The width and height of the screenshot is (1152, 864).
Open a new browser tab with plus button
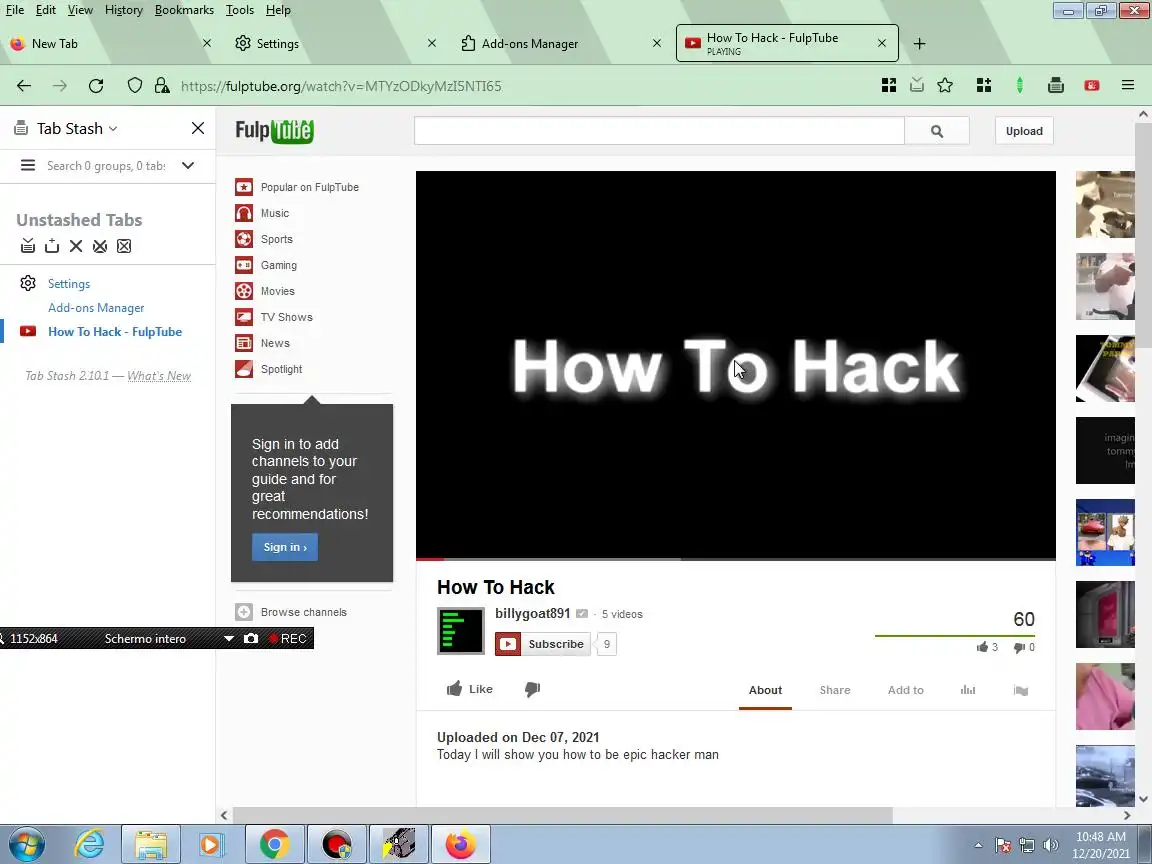pos(919,43)
